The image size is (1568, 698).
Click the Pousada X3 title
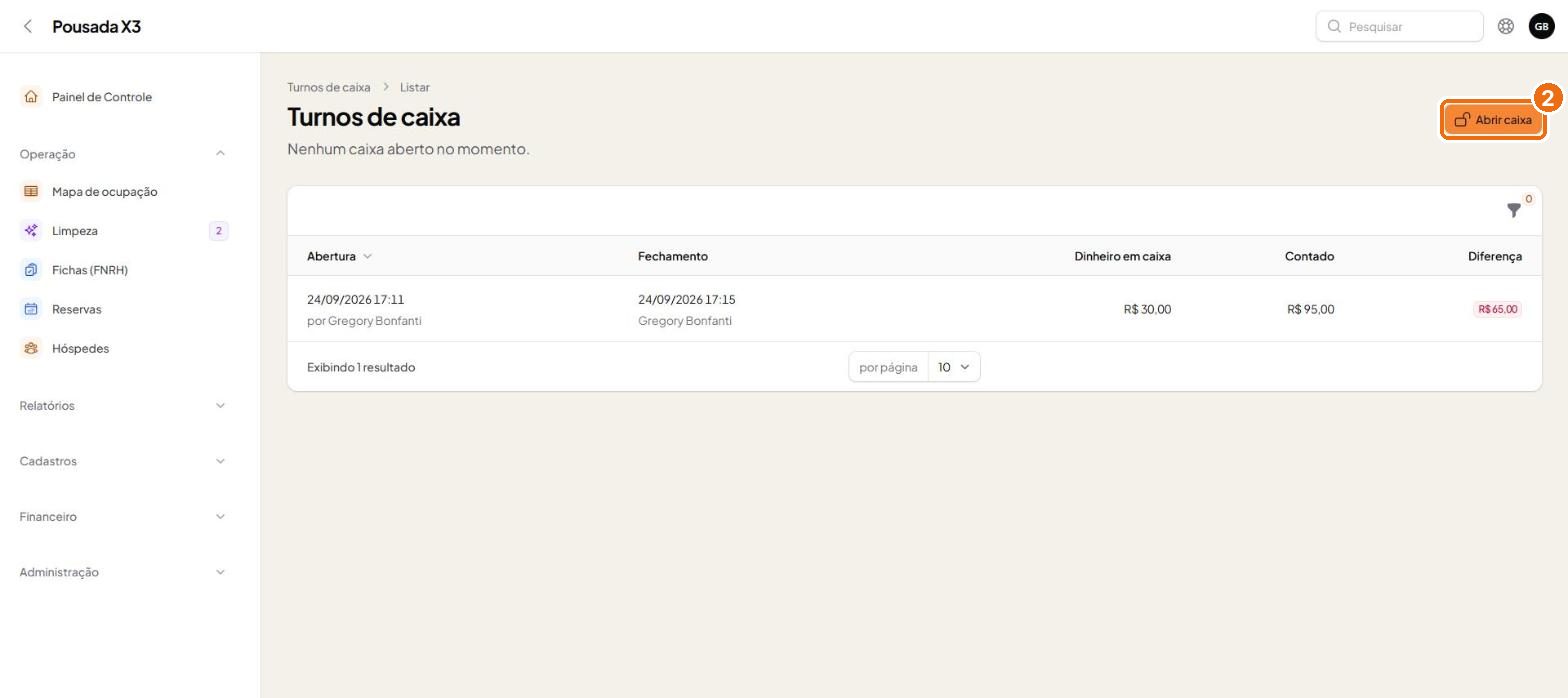pos(96,26)
